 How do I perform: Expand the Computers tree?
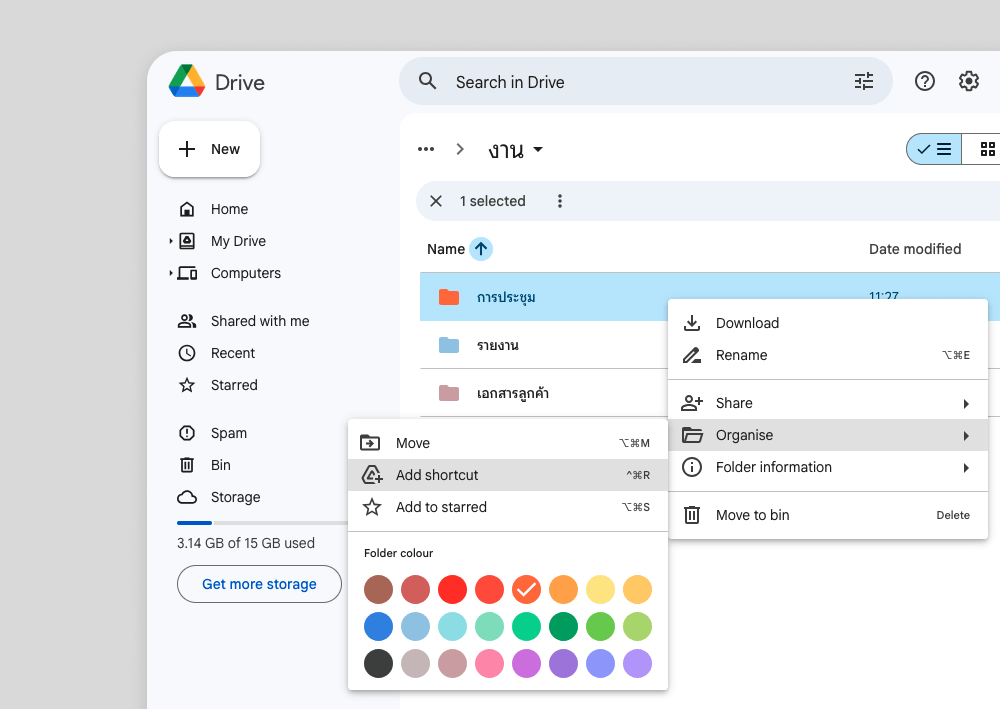tap(171, 273)
